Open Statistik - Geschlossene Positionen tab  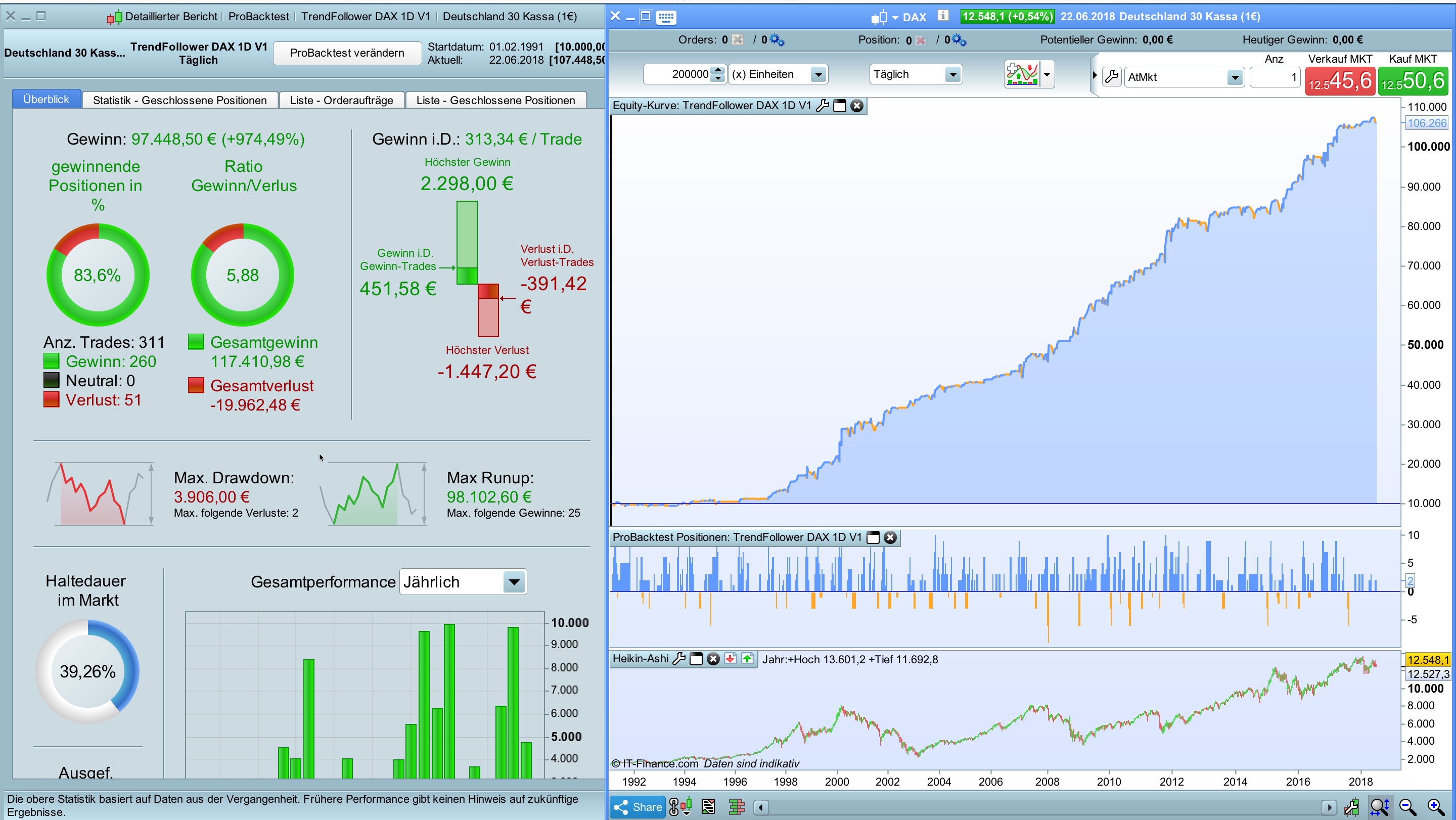(x=180, y=100)
